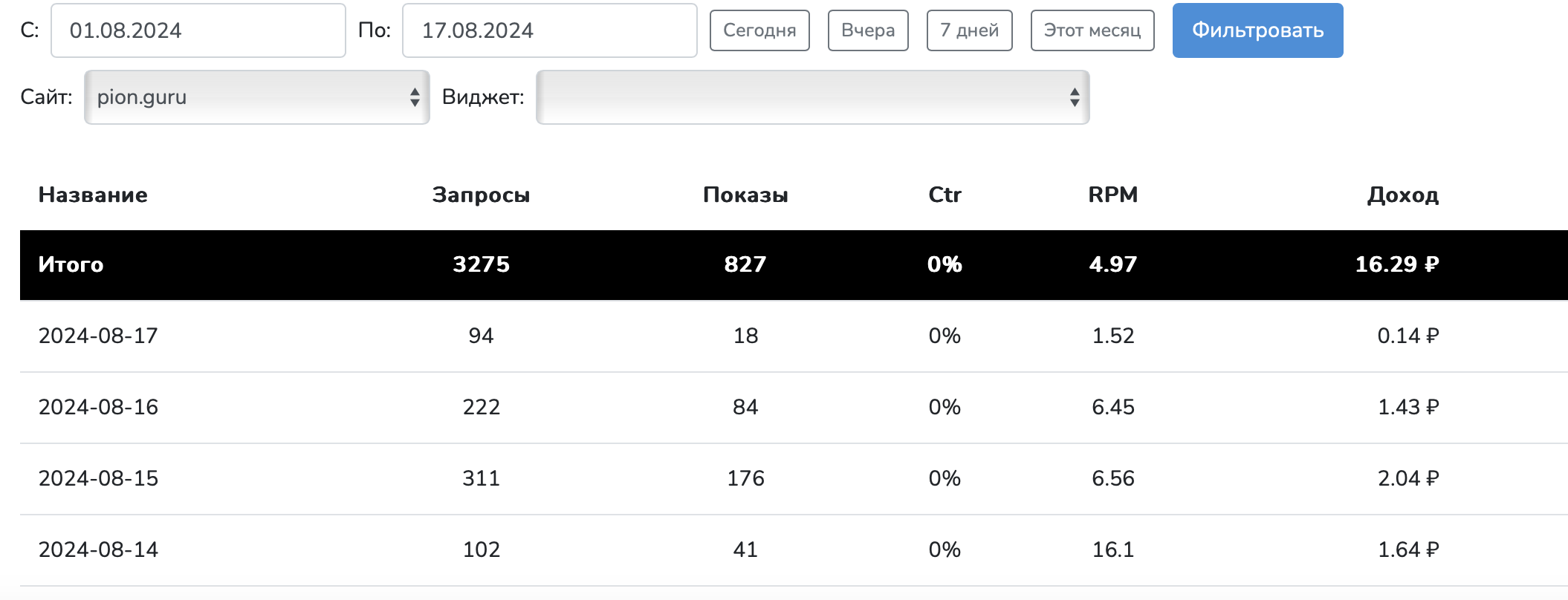Click the RPM column header
The height and width of the screenshot is (600, 1568).
pyautogui.click(x=1112, y=195)
